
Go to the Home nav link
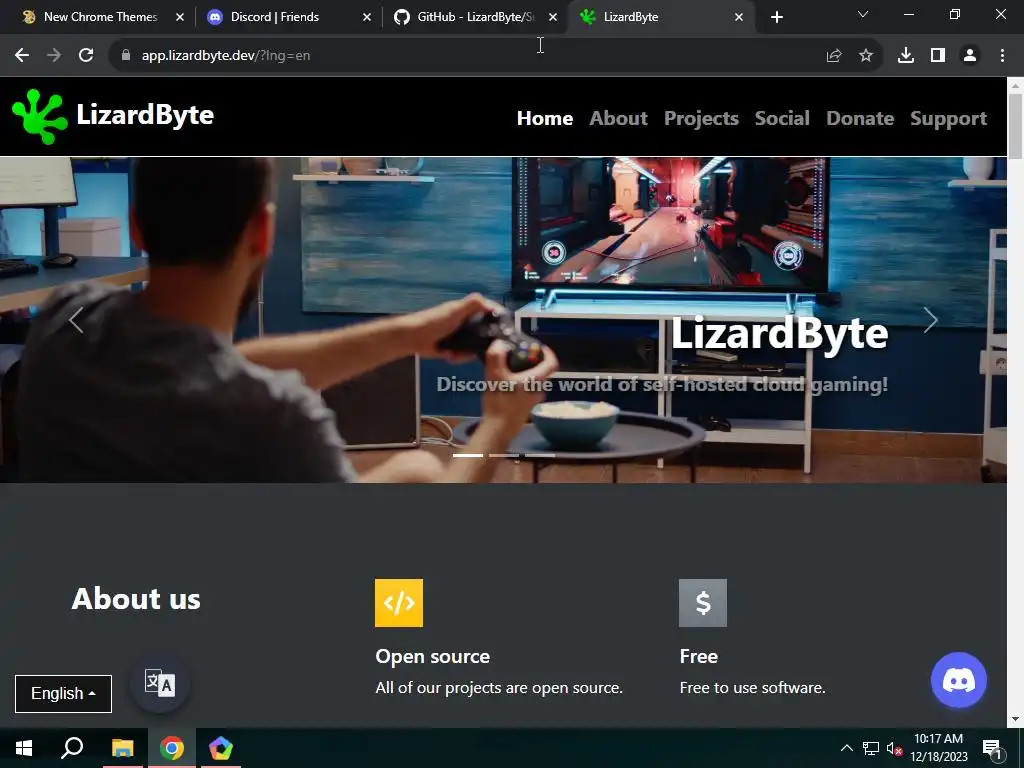coord(545,118)
